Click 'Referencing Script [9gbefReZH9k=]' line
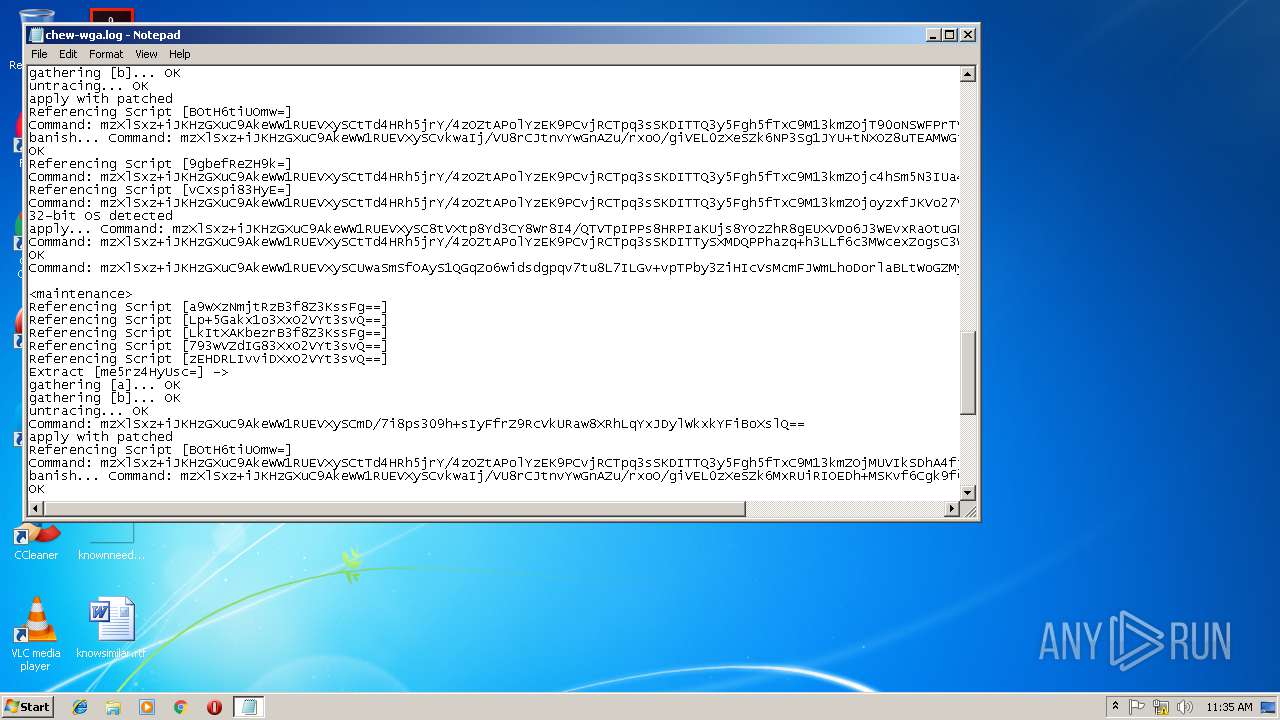 click(x=160, y=164)
